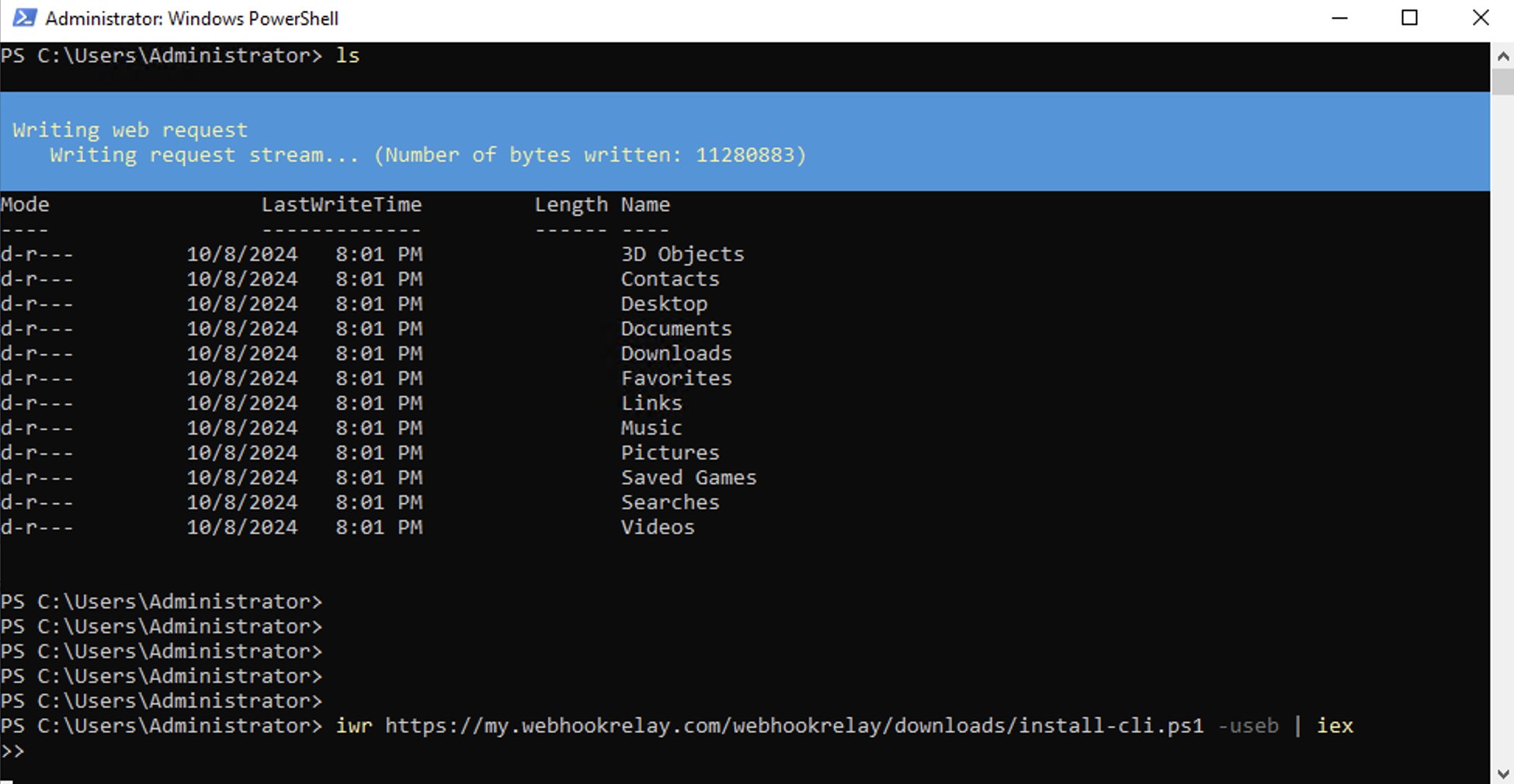The image size is (1514, 784).
Task: Click the iex pipe target text
Action: pos(1335,726)
